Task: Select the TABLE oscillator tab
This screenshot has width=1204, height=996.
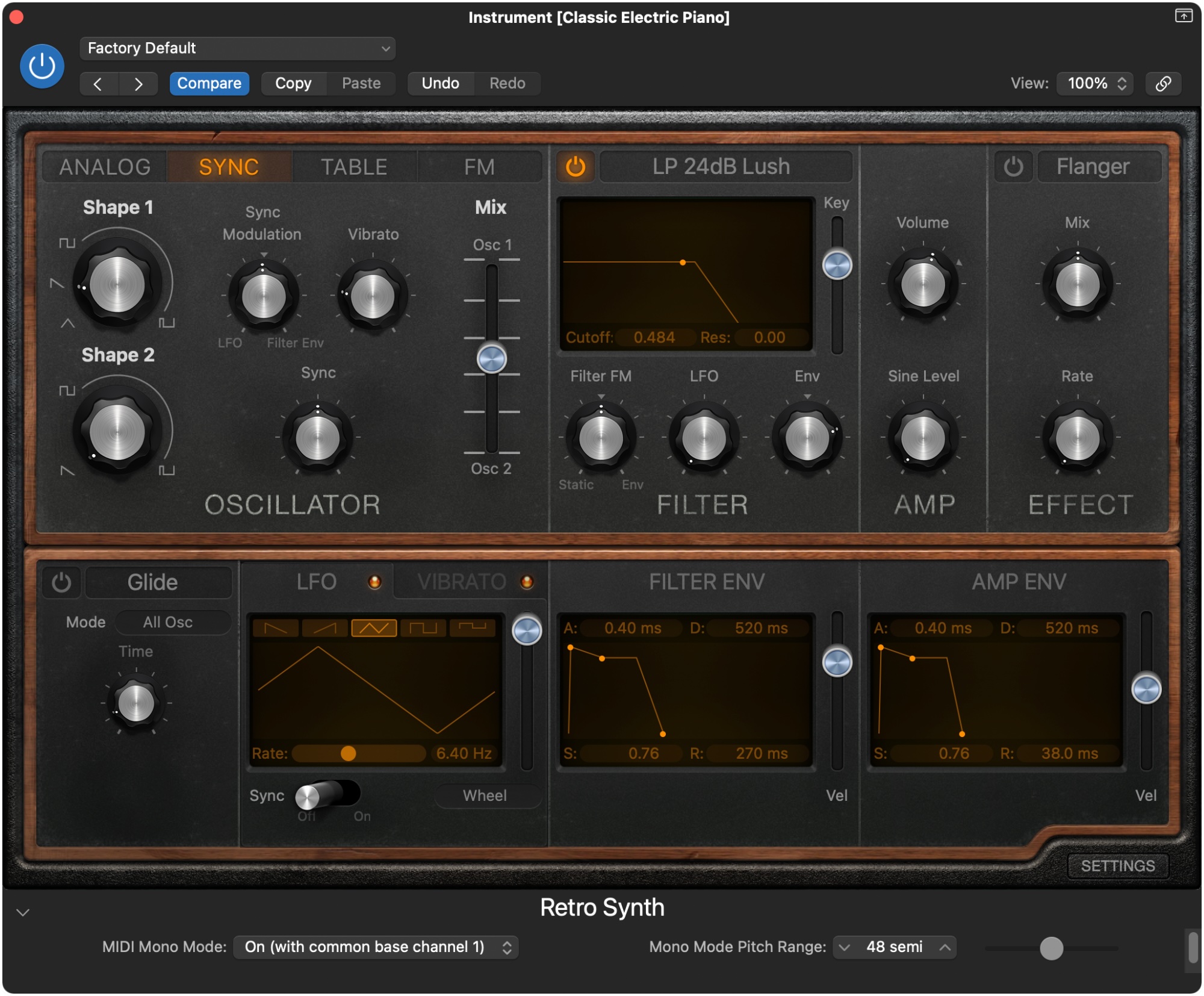Action: pyautogui.click(x=354, y=167)
